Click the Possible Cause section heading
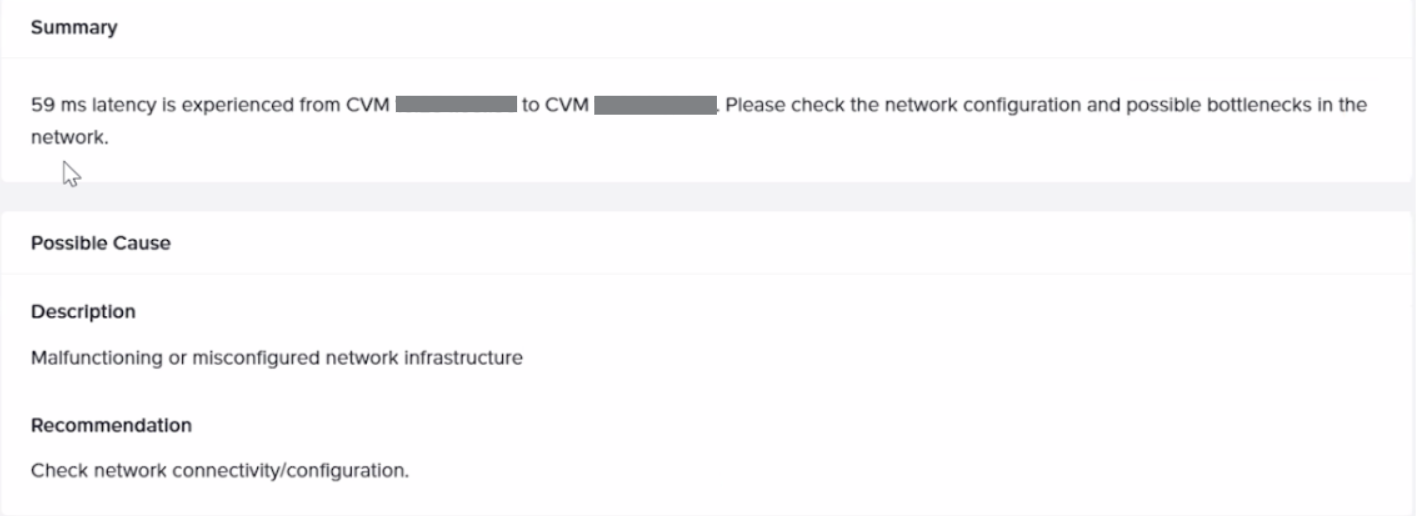 (101, 243)
